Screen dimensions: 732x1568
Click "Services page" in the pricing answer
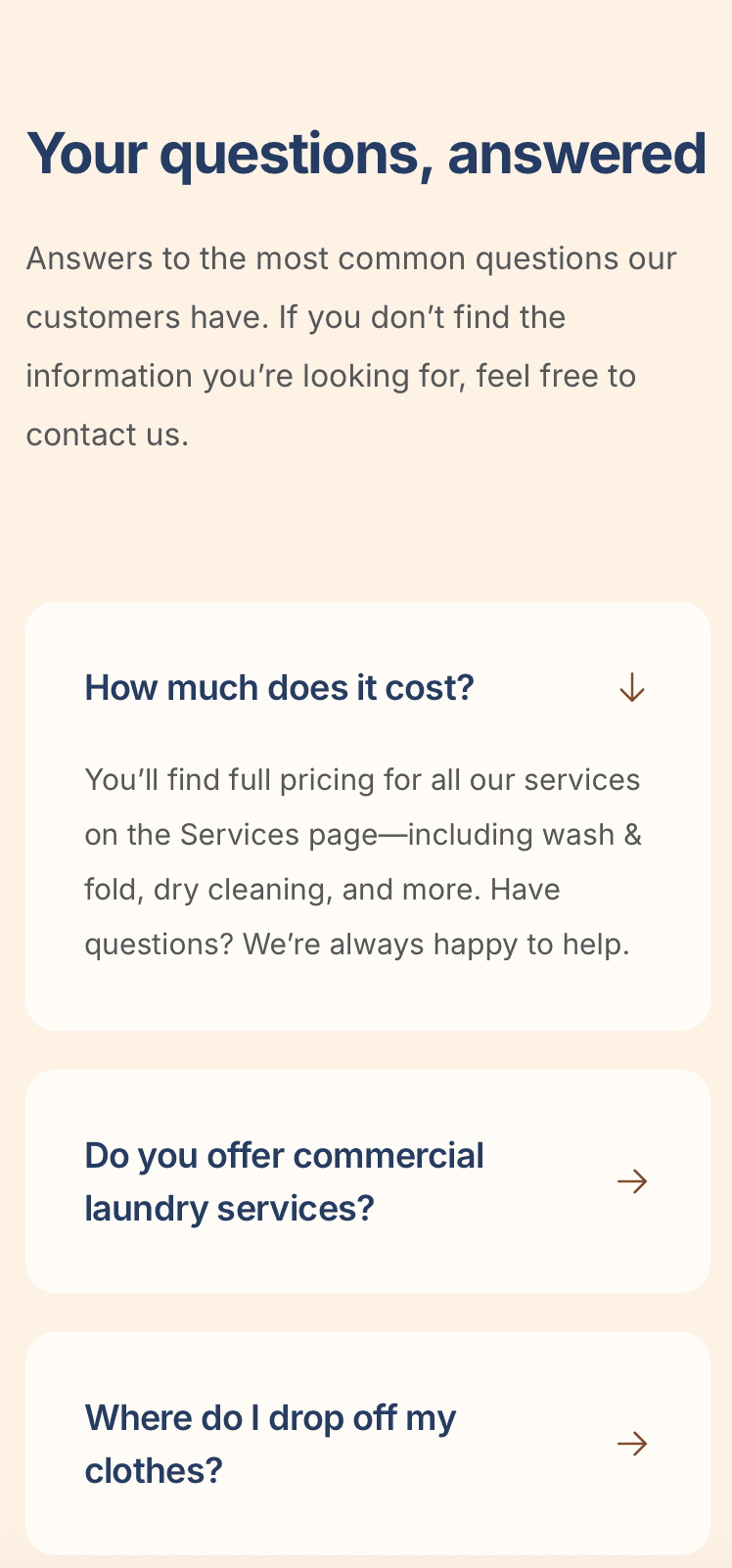point(279,835)
